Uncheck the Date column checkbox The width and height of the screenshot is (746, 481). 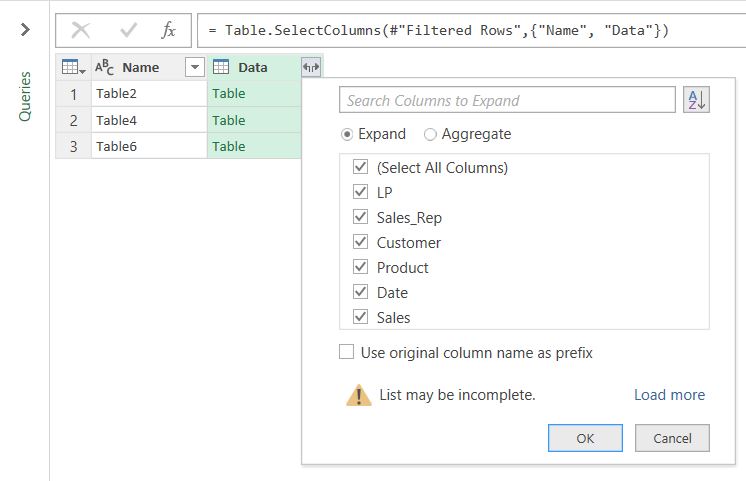coord(360,292)
